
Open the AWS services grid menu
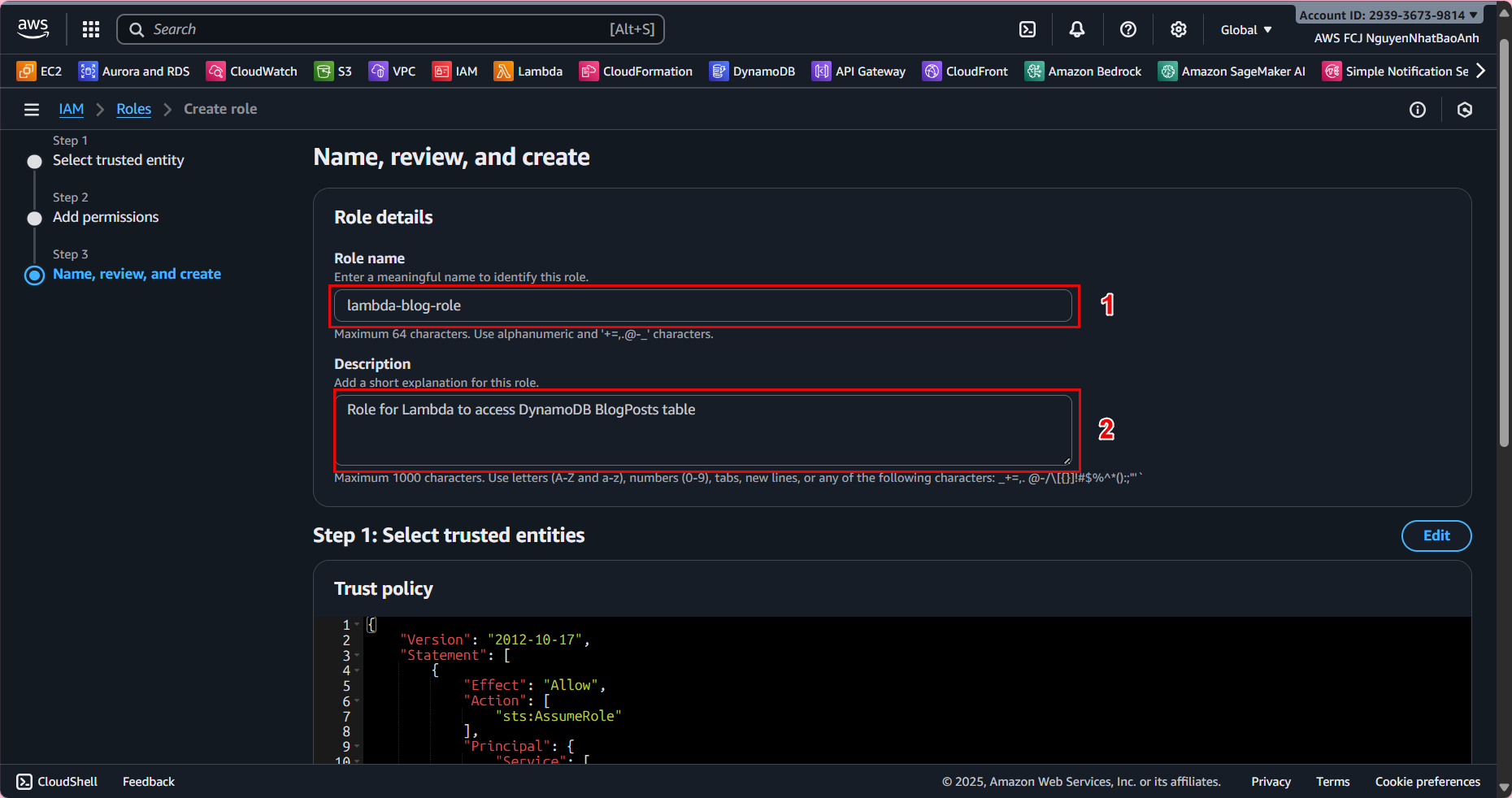[x=91, y=29]
